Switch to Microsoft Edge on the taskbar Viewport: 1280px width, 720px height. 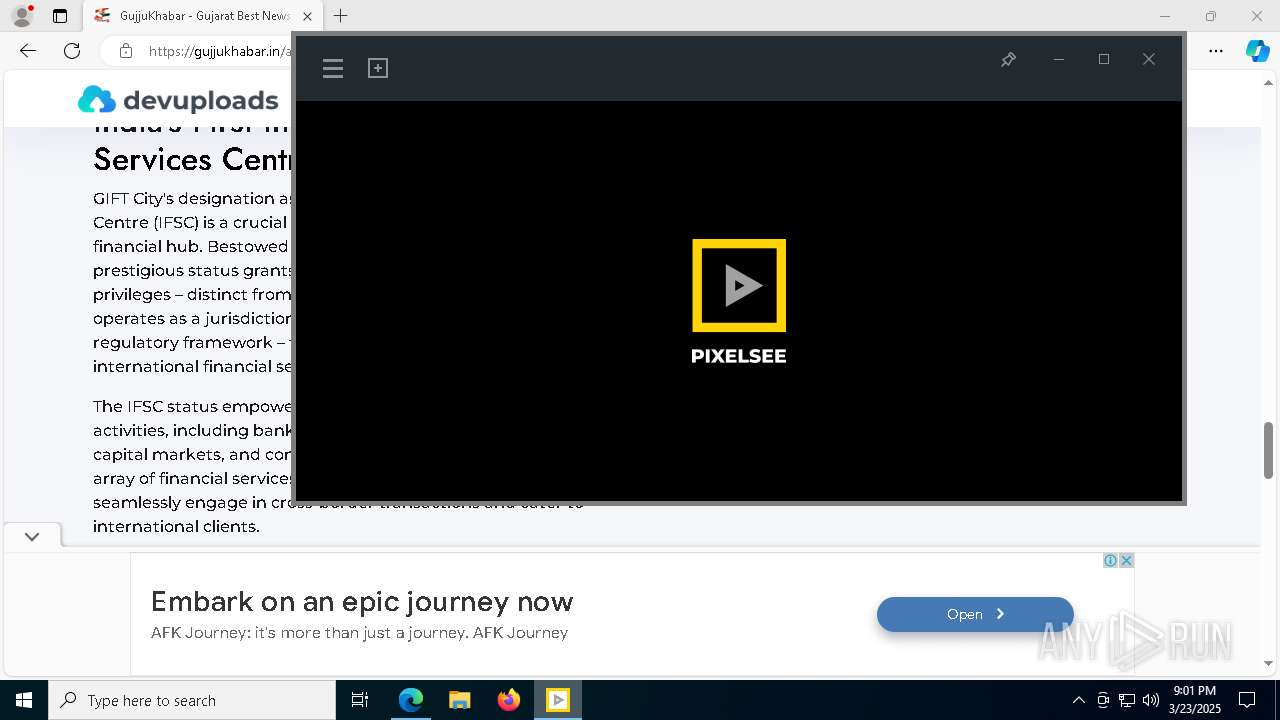pyautogui.click(x=411, y=700)
